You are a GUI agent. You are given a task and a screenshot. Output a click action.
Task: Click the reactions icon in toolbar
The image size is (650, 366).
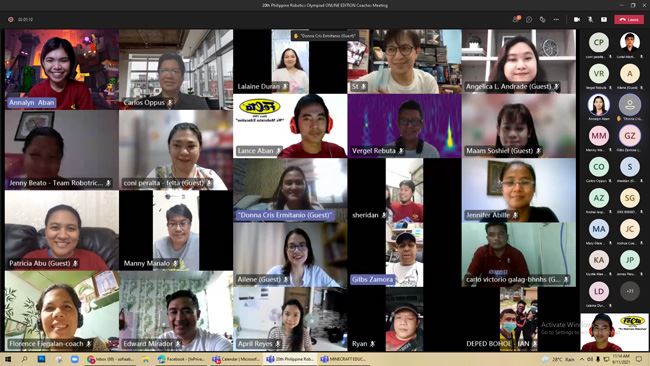[543, 19]
